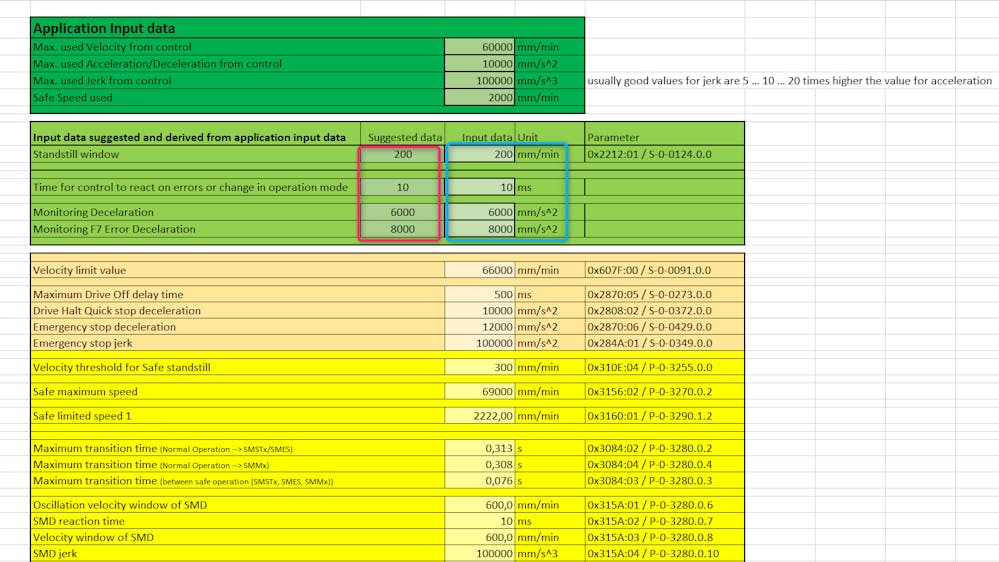
Task: Click the 'Standstill window' row label
Action: [76, 154]
